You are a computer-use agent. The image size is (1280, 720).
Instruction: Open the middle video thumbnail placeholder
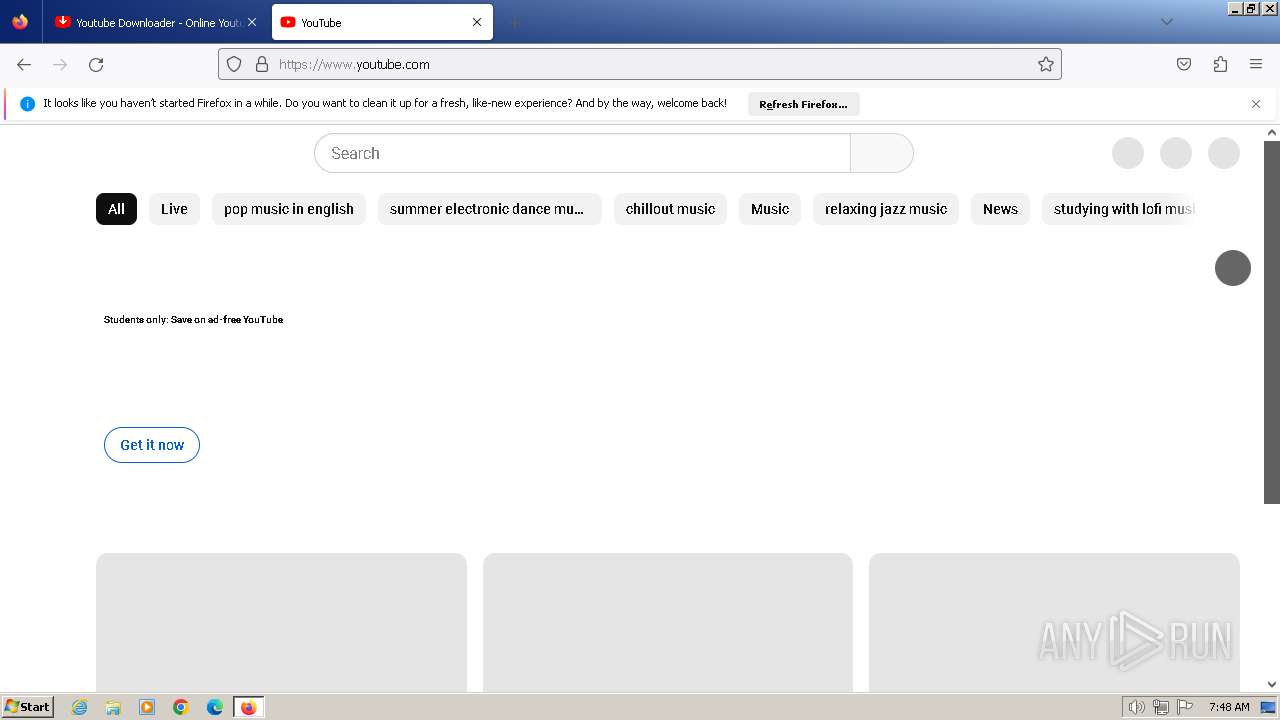click(x=668, y=622)
